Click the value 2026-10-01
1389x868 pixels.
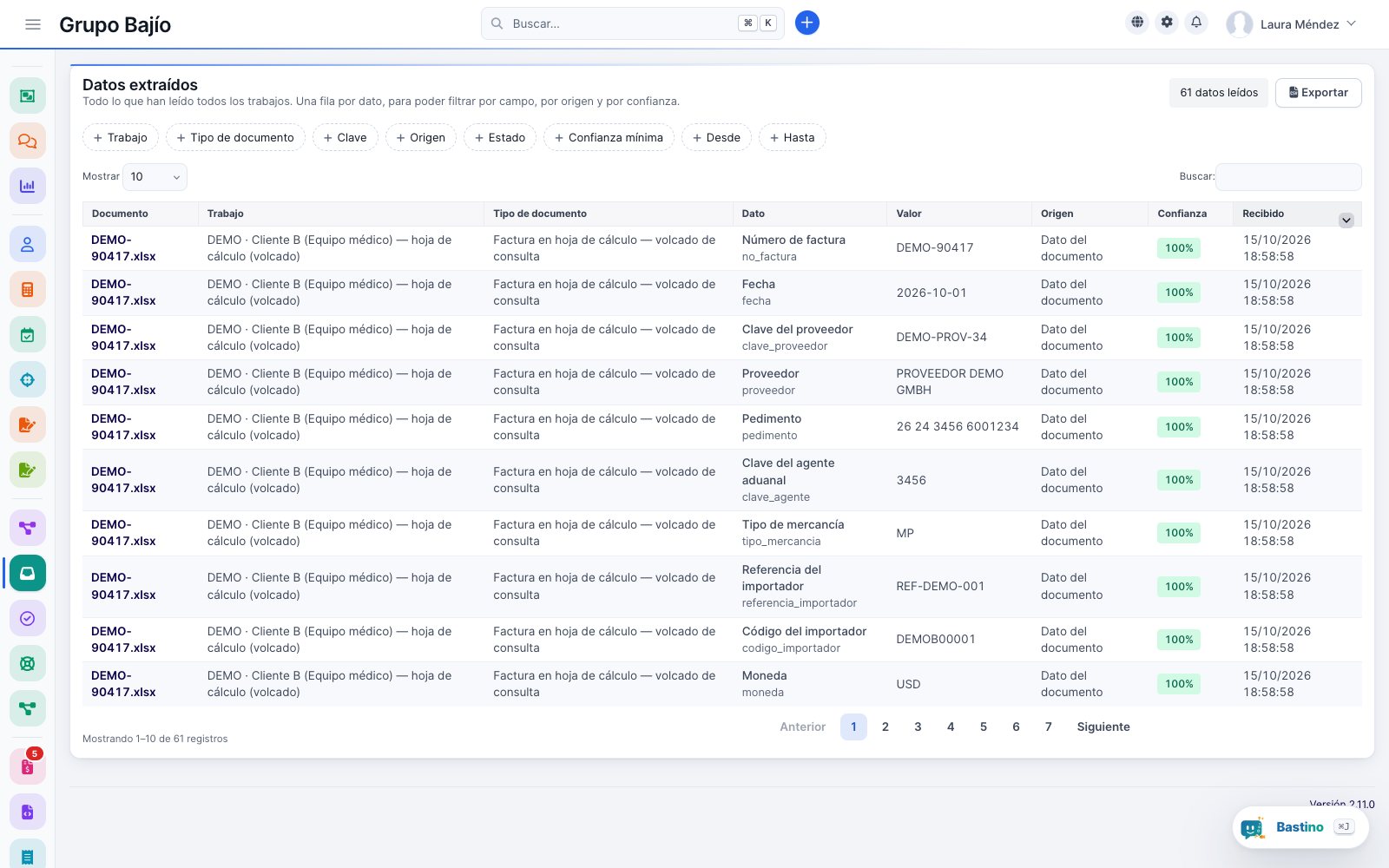coord(931,293)
